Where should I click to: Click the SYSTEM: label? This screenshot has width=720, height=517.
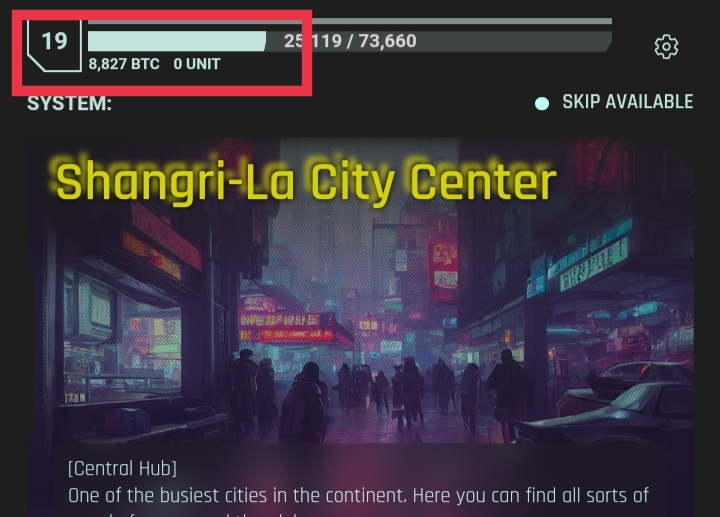click(69, 103)
